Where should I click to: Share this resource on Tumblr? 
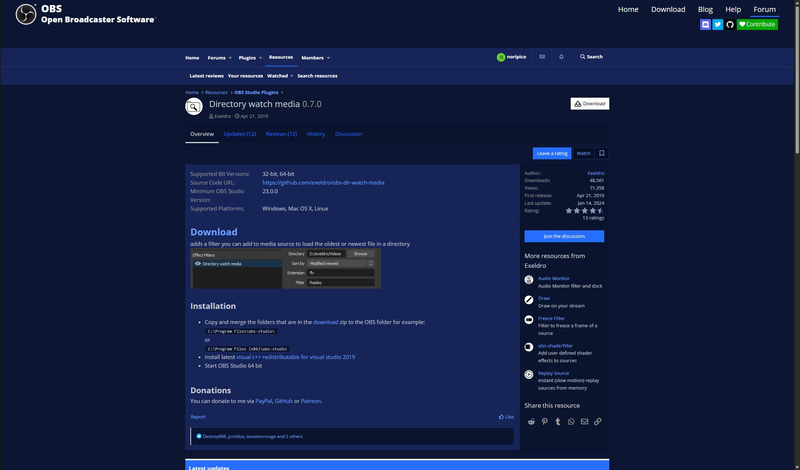(x=558, y=422)
